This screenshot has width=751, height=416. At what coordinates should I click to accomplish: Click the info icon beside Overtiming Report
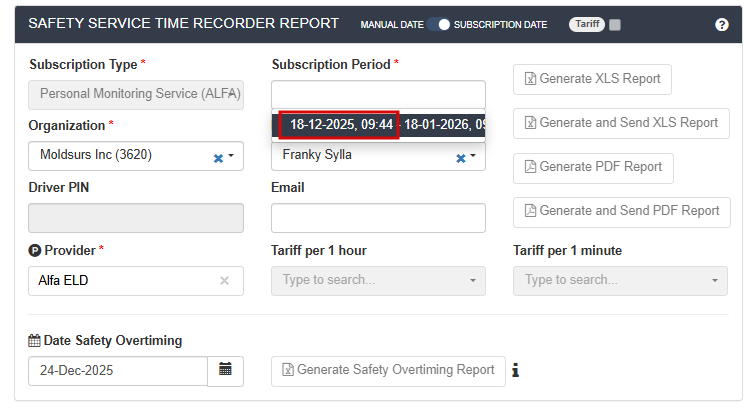[516, 371]
